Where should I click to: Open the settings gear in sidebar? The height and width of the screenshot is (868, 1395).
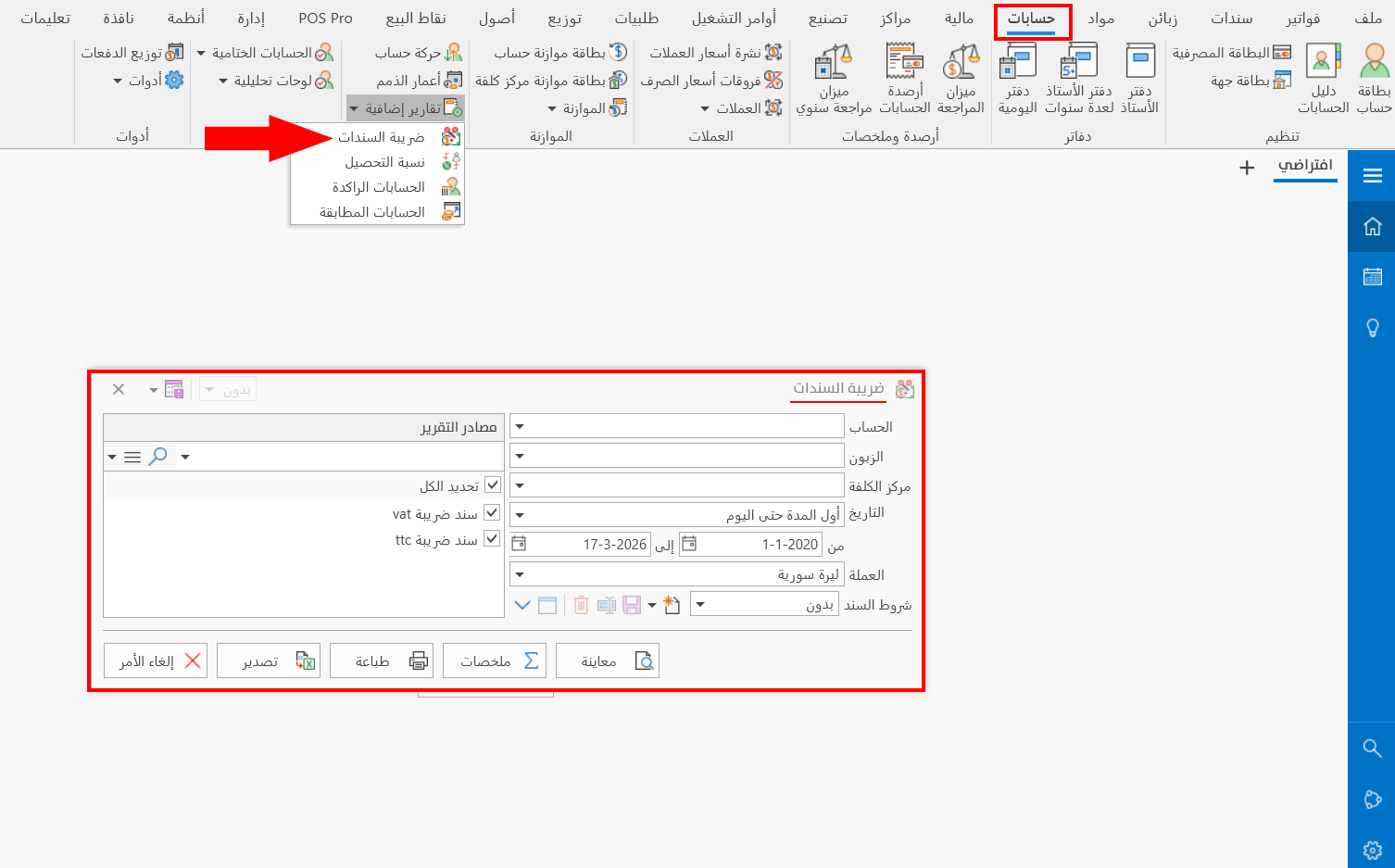click(1372, 849)
